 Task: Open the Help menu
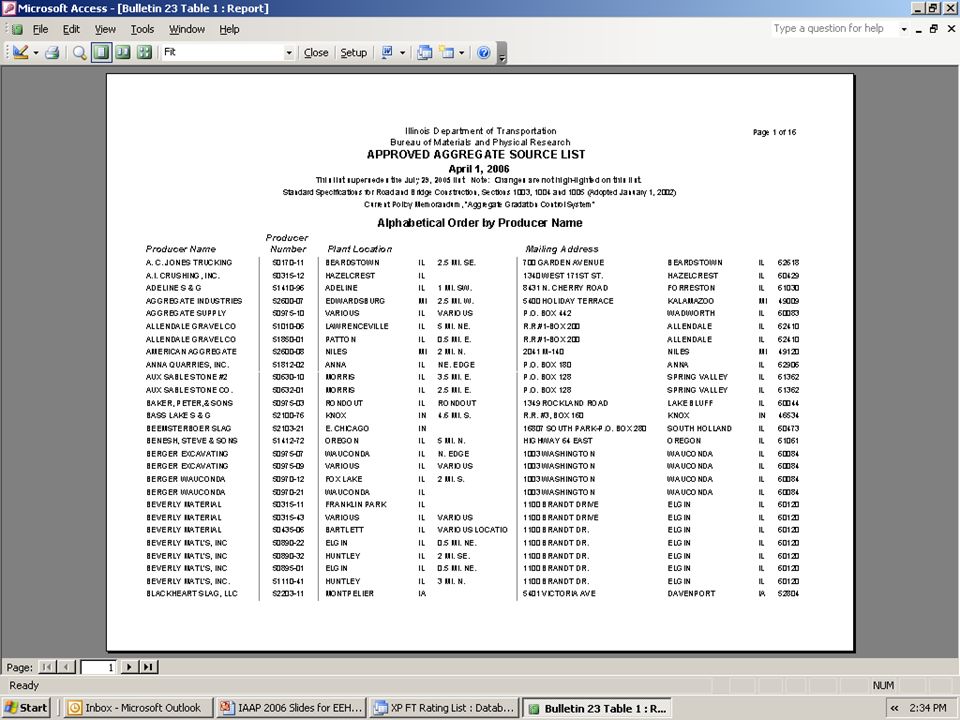click(229, 29)
